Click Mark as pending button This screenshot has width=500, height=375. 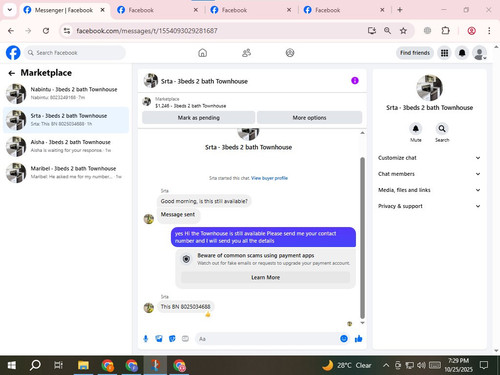(199, 118)
